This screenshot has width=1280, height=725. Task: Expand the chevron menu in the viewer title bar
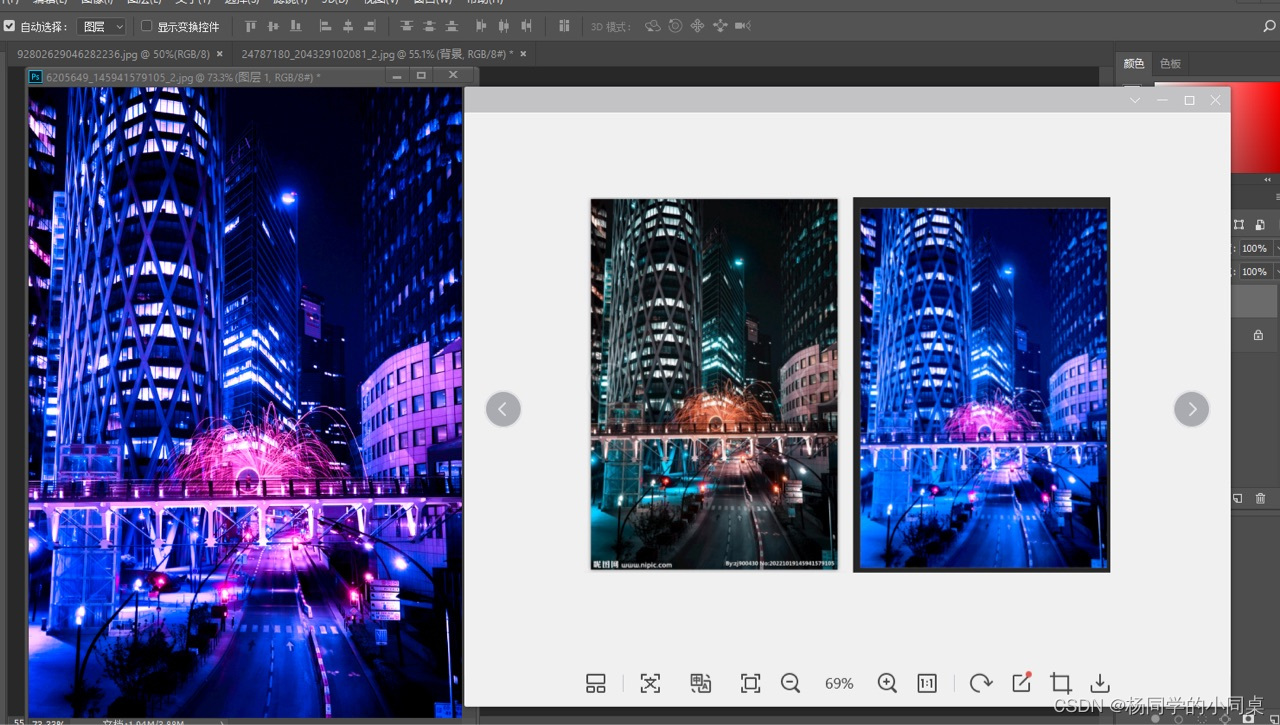(x=1134, y=100)
